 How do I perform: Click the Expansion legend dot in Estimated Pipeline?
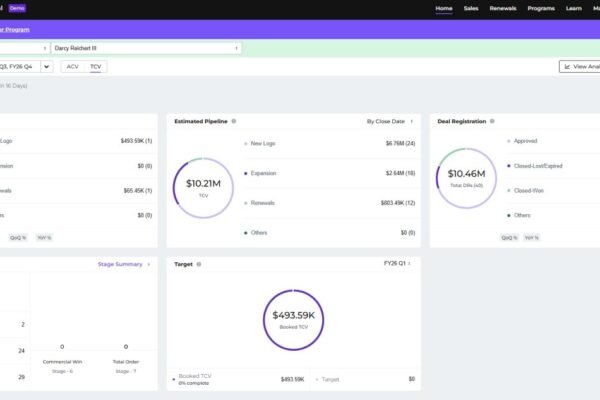pos(246,172)
